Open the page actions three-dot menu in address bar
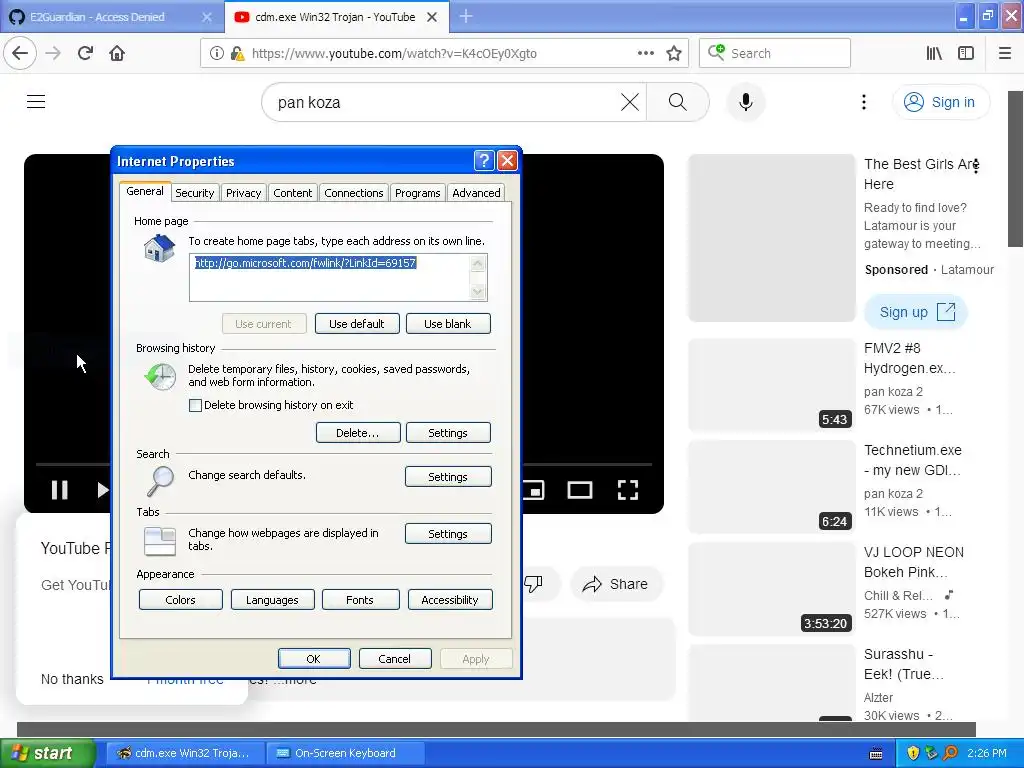This screenshot has width=1024, height=768. coord(645,54)
